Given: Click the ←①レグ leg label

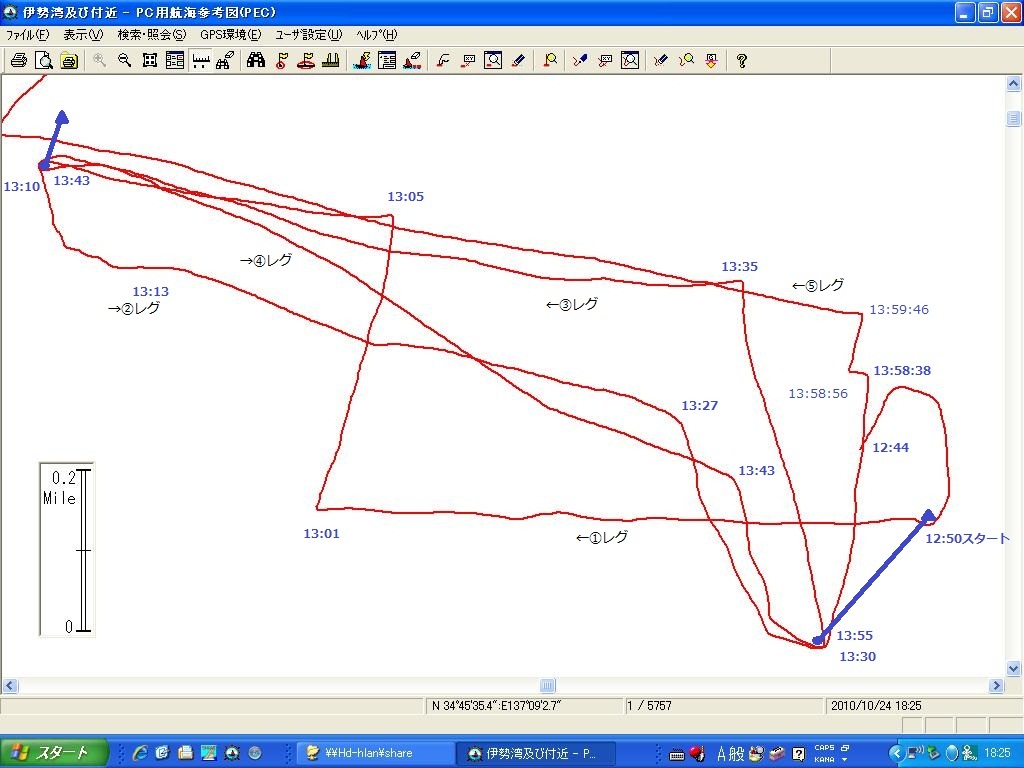Looking at the screenshot, I should click(x=601, y=537).
